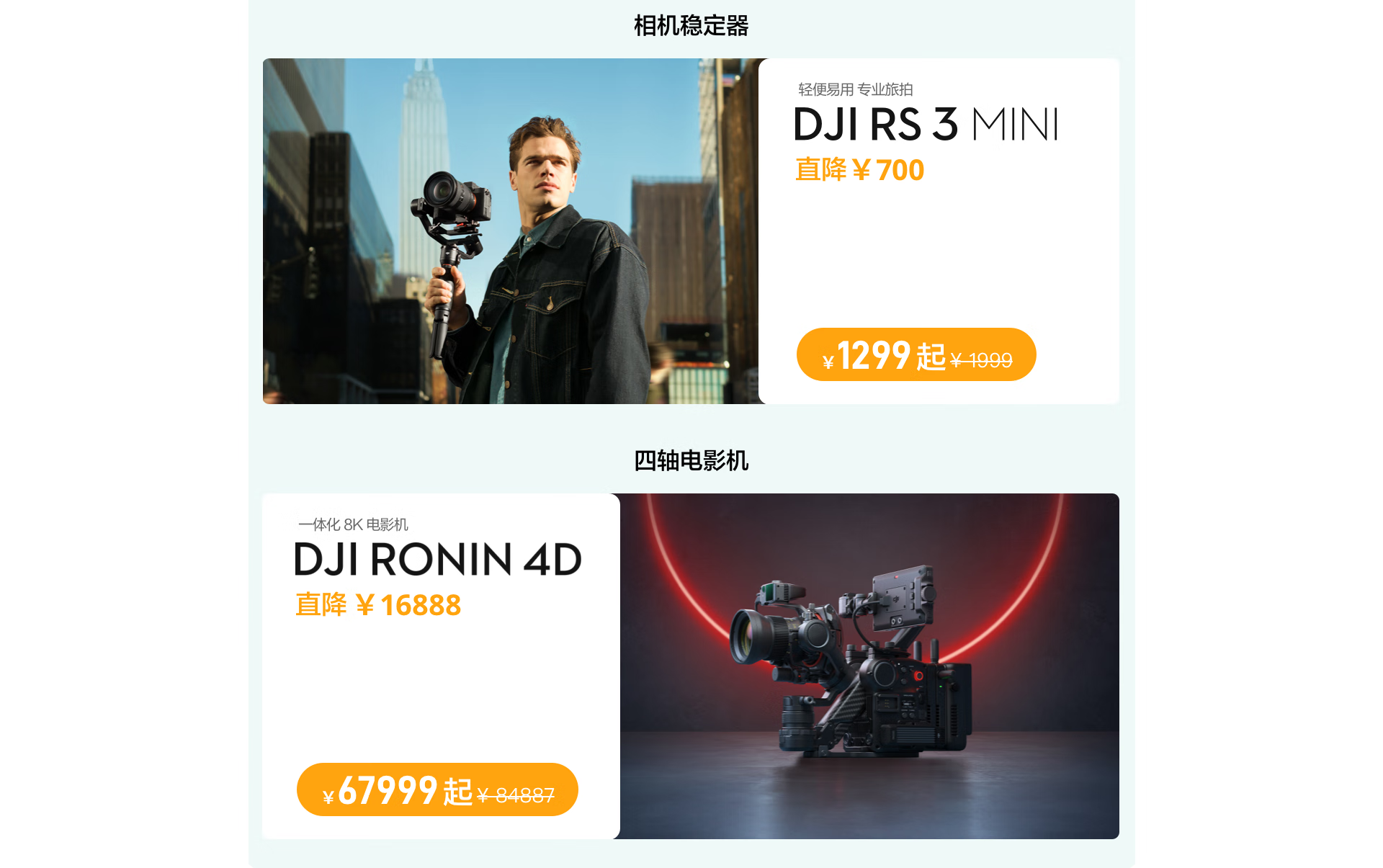Click the 一体化 8K 电影机 tagline
Viewport: 1383px width, 868px height.
353,524
